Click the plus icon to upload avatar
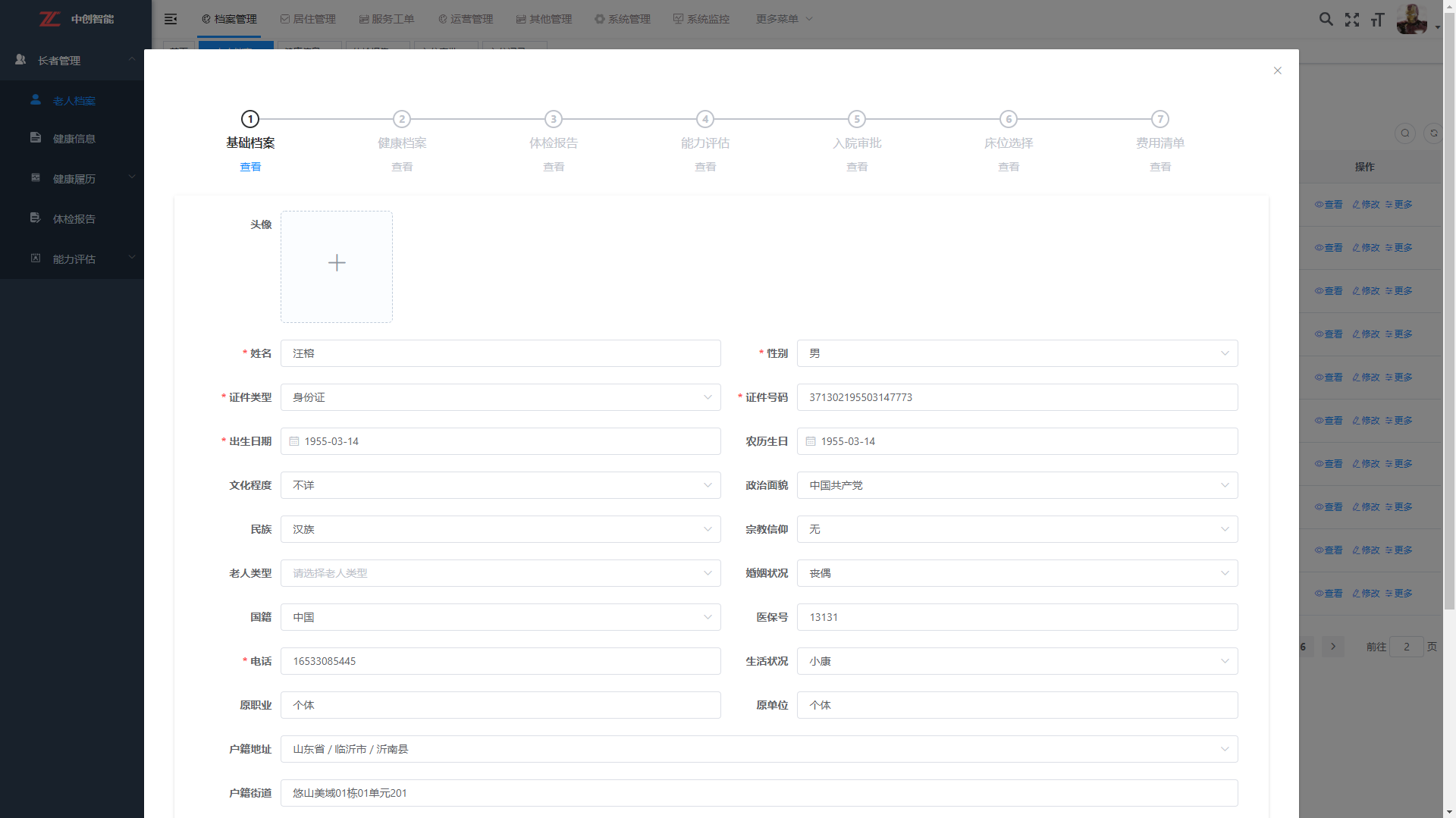The image size is (1456, 818). 337,263
